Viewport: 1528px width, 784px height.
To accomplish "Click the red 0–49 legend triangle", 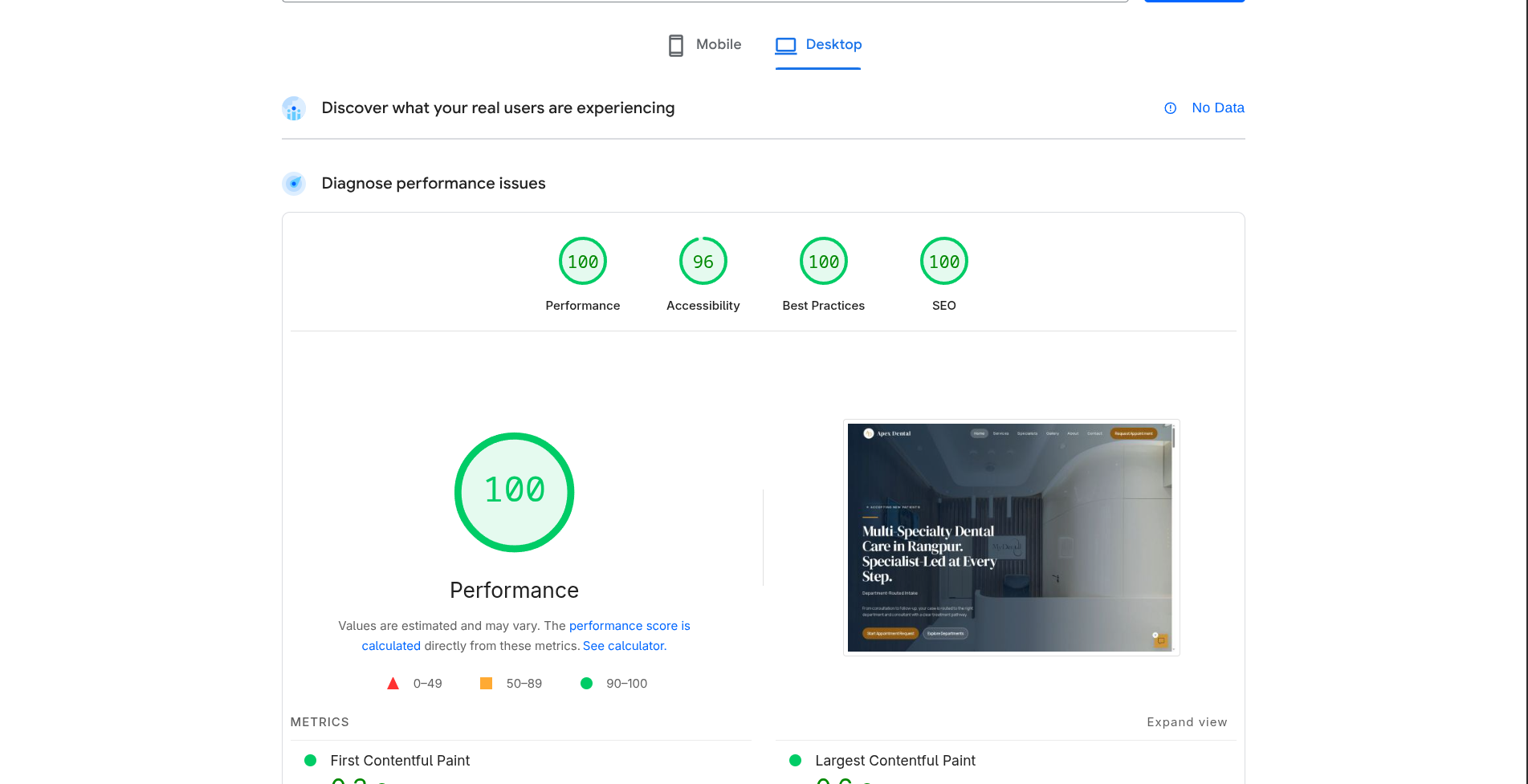I will [x=393, y=683].
